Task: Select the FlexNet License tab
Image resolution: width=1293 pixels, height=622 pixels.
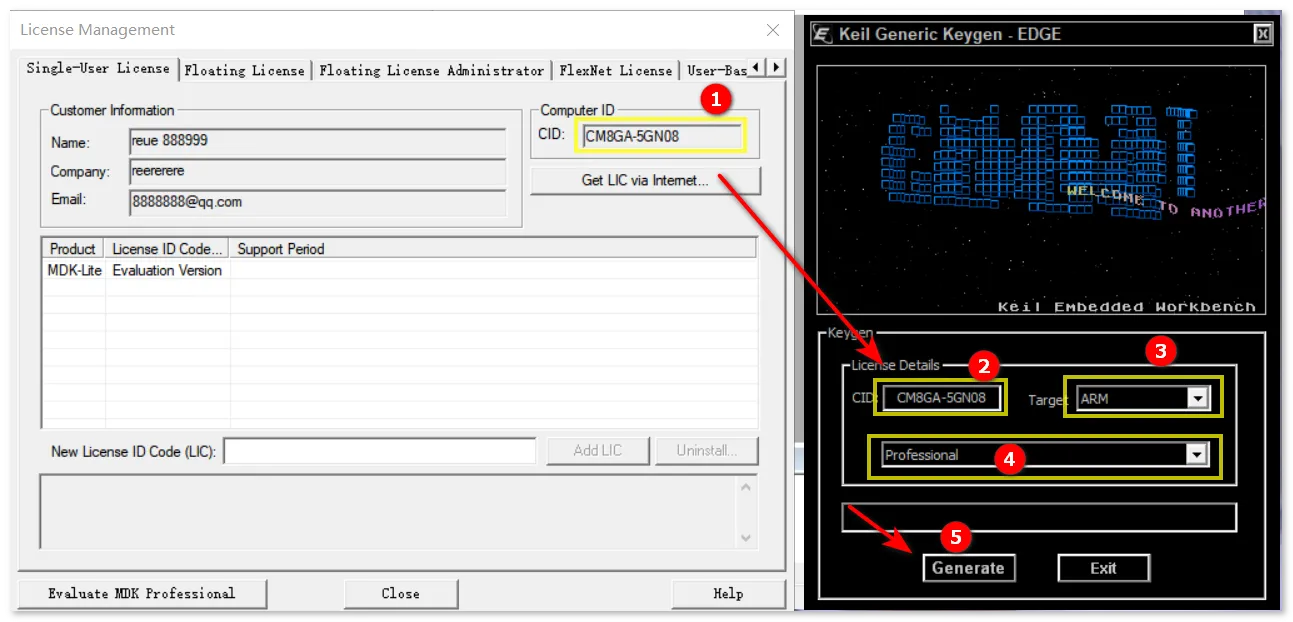Action: pos(615,70)
